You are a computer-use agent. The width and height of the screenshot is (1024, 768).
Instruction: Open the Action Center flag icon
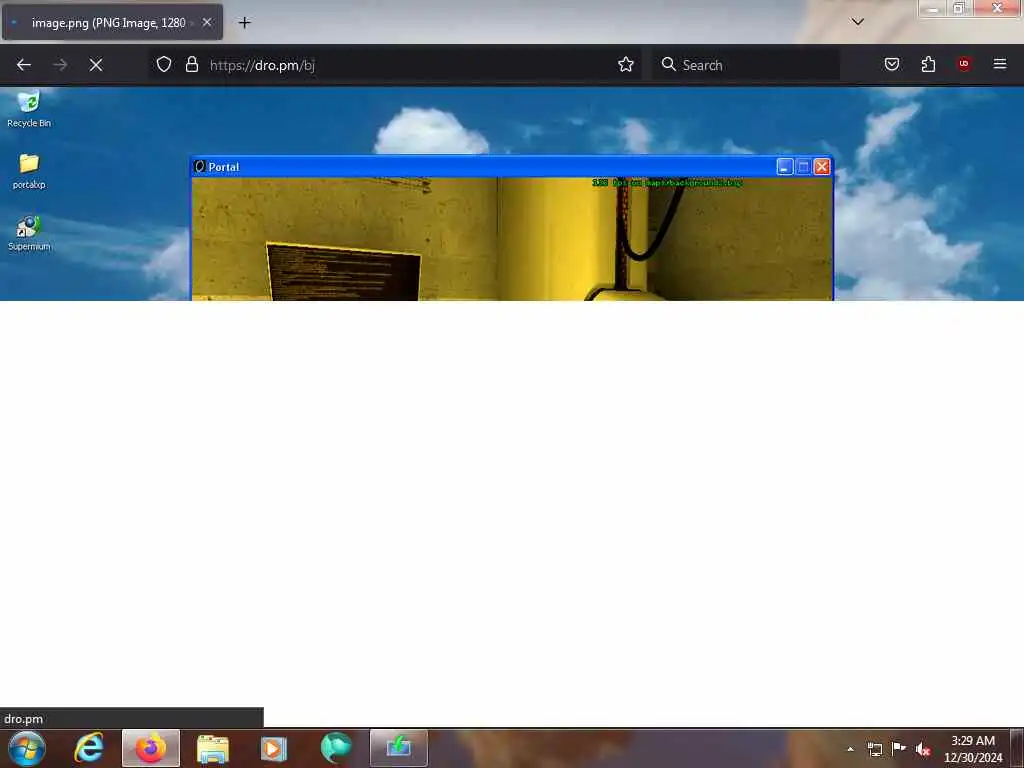(x=899, y=748)
